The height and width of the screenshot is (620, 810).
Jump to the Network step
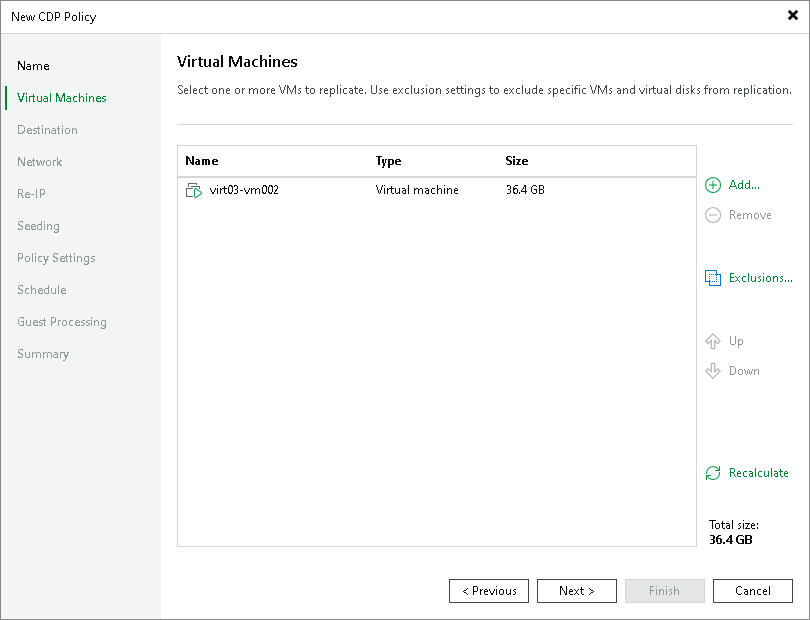pyautogui.click(x=39, y=162)
